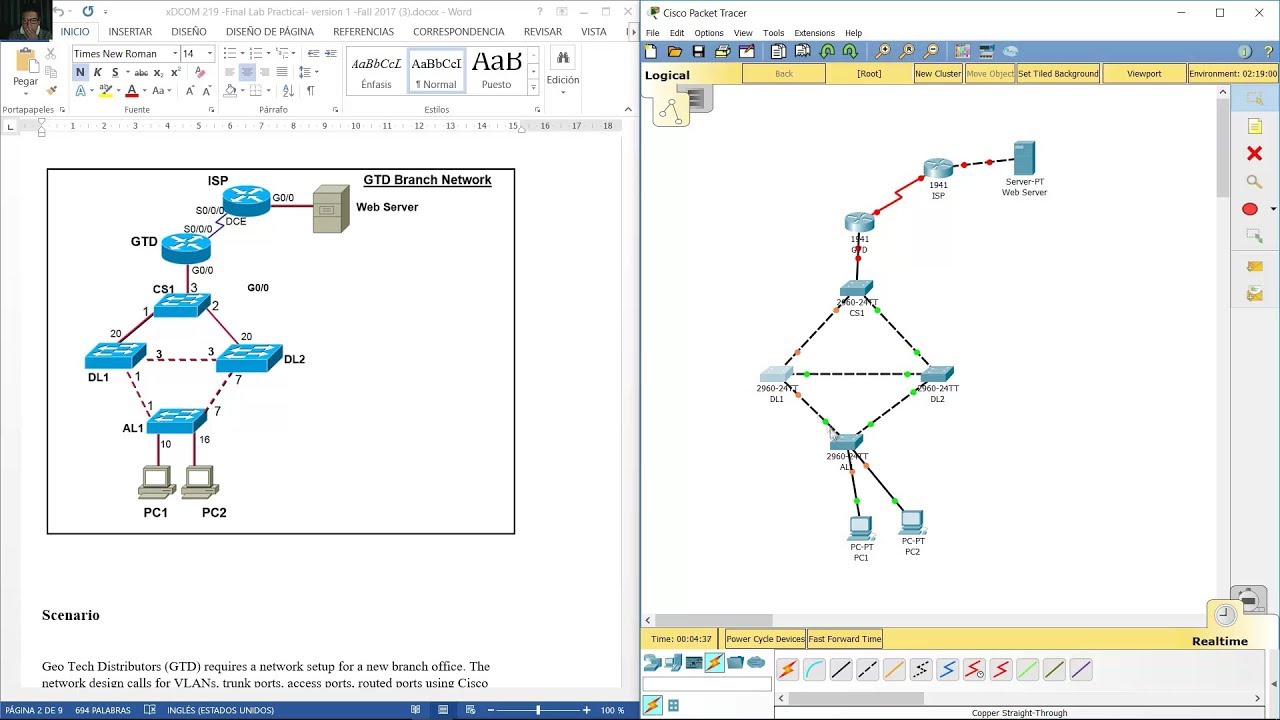Toggle superscript formatting
Image resolution: width=1280 pixels, height=720 pixels.
coord(176,72)
